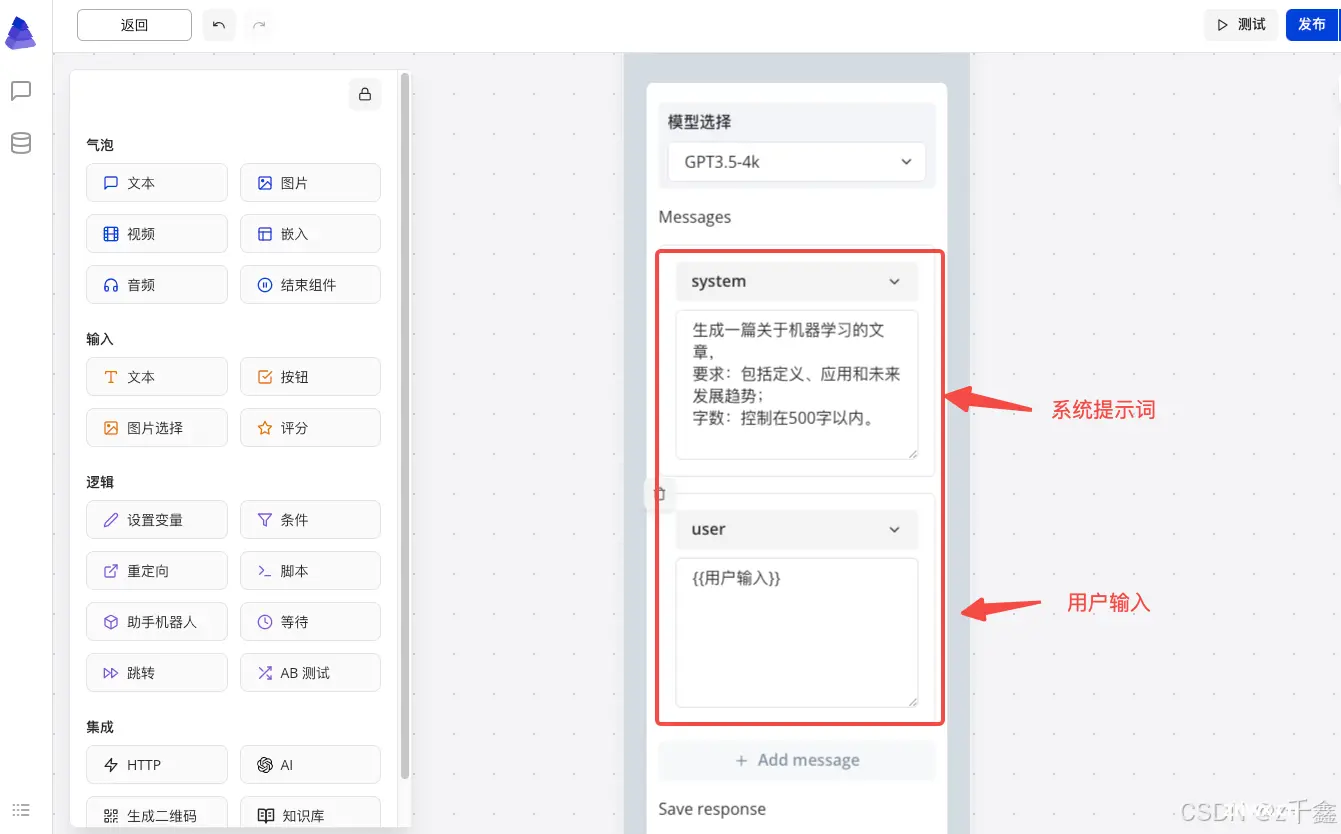Add a 设置变量 logic block

click(157, 520)
